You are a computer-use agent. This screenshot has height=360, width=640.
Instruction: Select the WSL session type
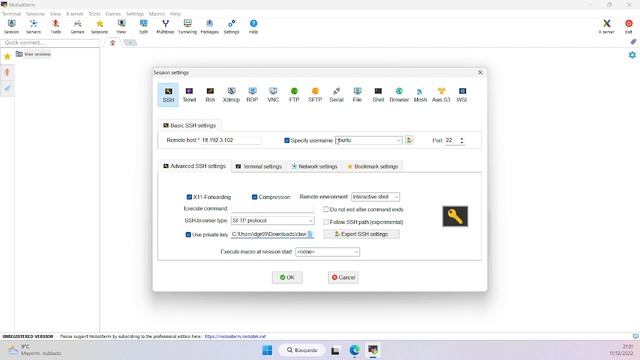click(x=462, y=95)
